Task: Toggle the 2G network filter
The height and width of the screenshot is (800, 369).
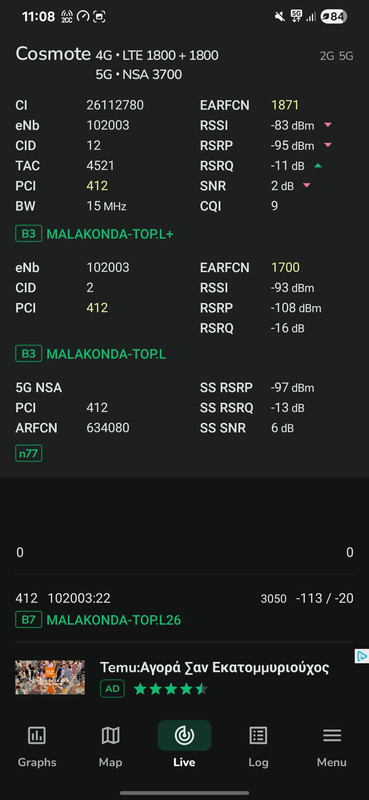Action: click(x=327, y=56)
